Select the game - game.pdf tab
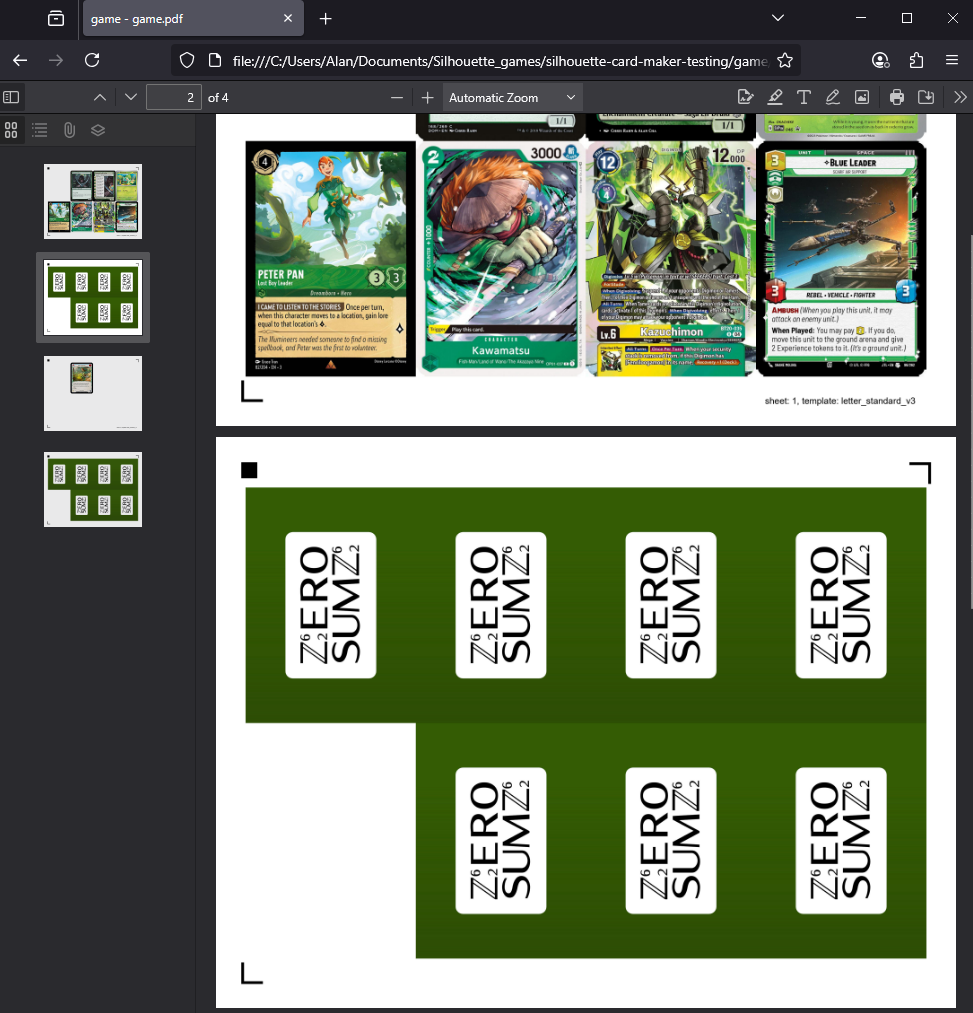Image resolution: width=973 pixels, height=1013 pixels. click(x=193, y=19)
